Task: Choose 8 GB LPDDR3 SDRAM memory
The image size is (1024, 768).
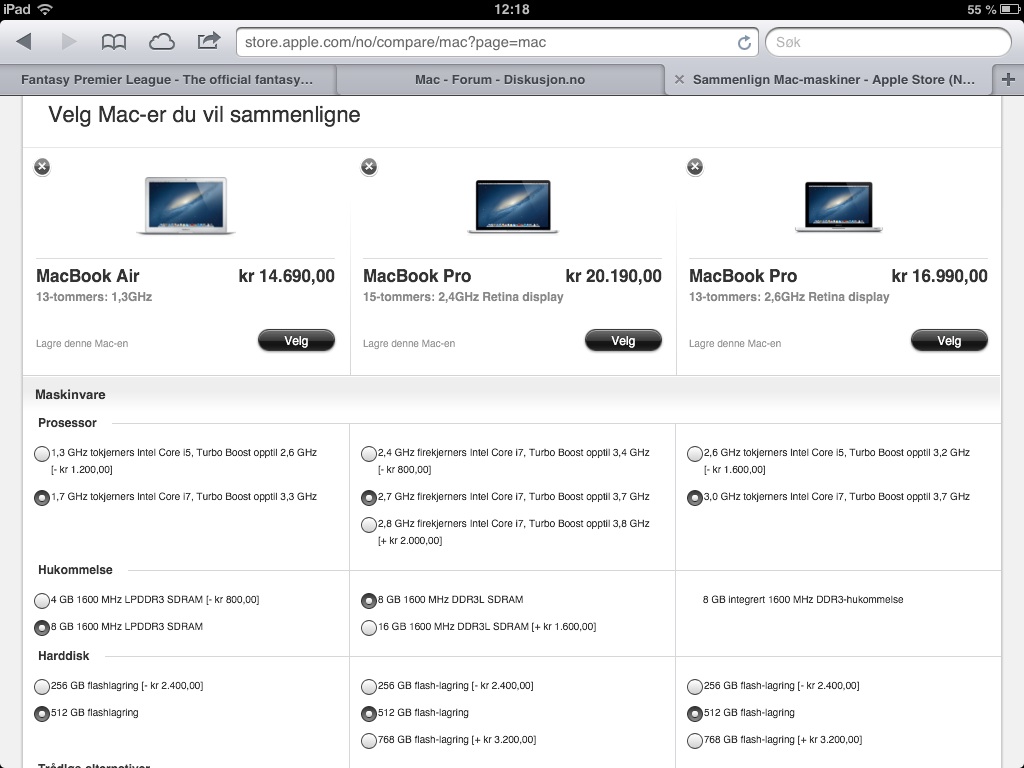Action: 42,628
